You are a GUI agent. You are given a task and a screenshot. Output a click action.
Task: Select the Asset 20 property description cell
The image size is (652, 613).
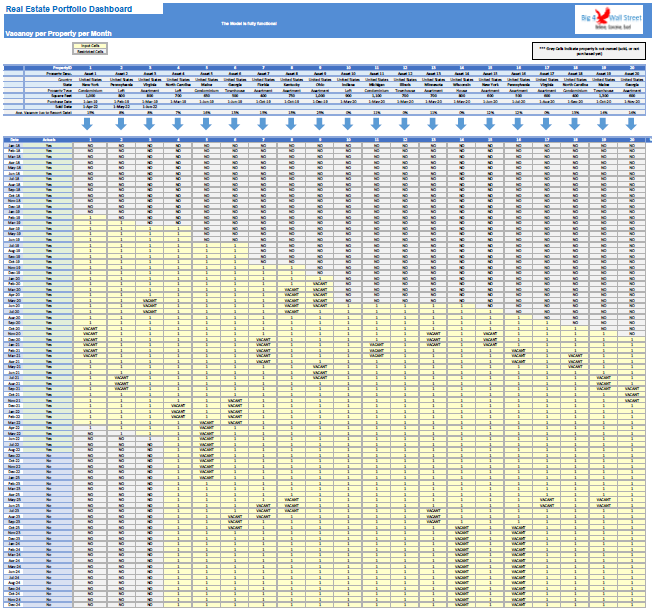pyautogui.click(x=631, y=73)
